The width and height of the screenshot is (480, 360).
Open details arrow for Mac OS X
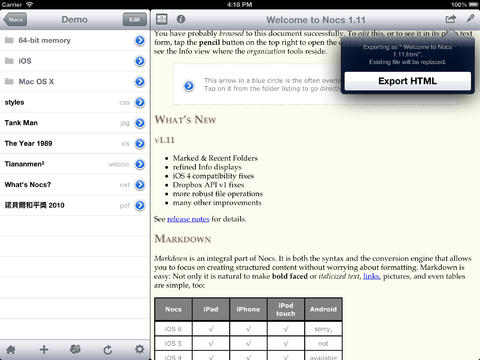pos(140,82)
